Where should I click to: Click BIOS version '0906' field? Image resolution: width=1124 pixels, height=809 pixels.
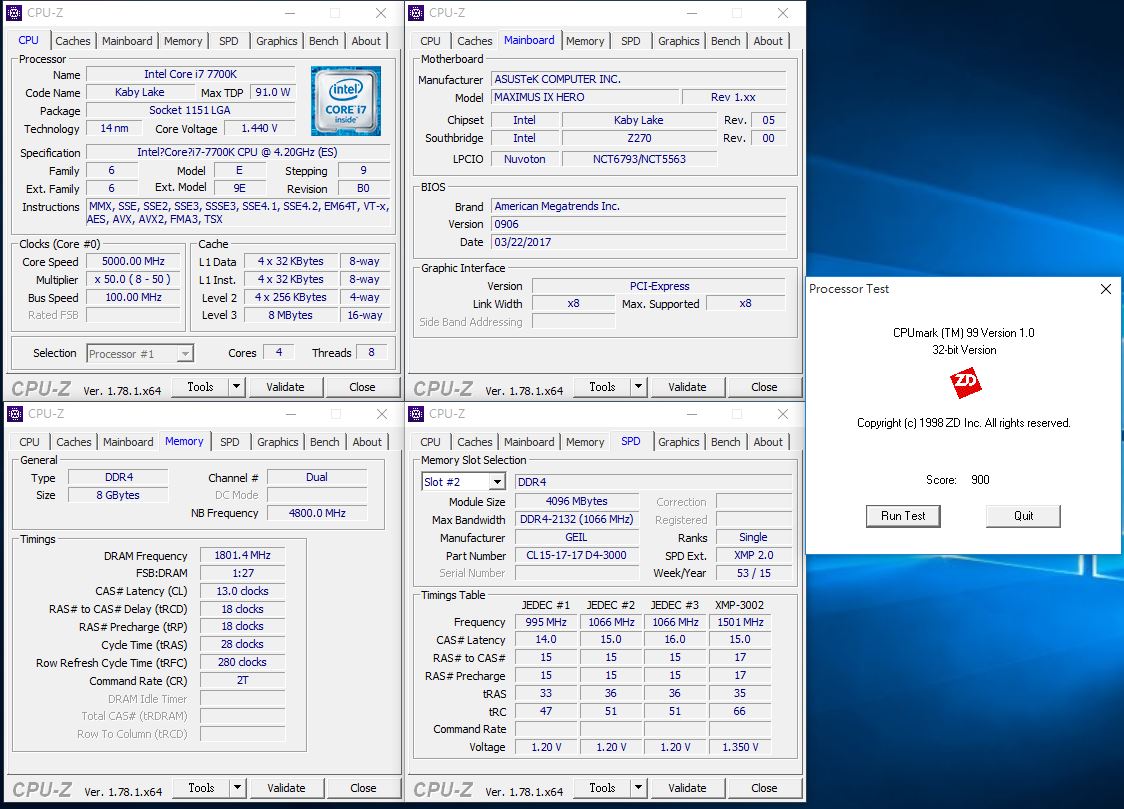click(x=639, y=224)
